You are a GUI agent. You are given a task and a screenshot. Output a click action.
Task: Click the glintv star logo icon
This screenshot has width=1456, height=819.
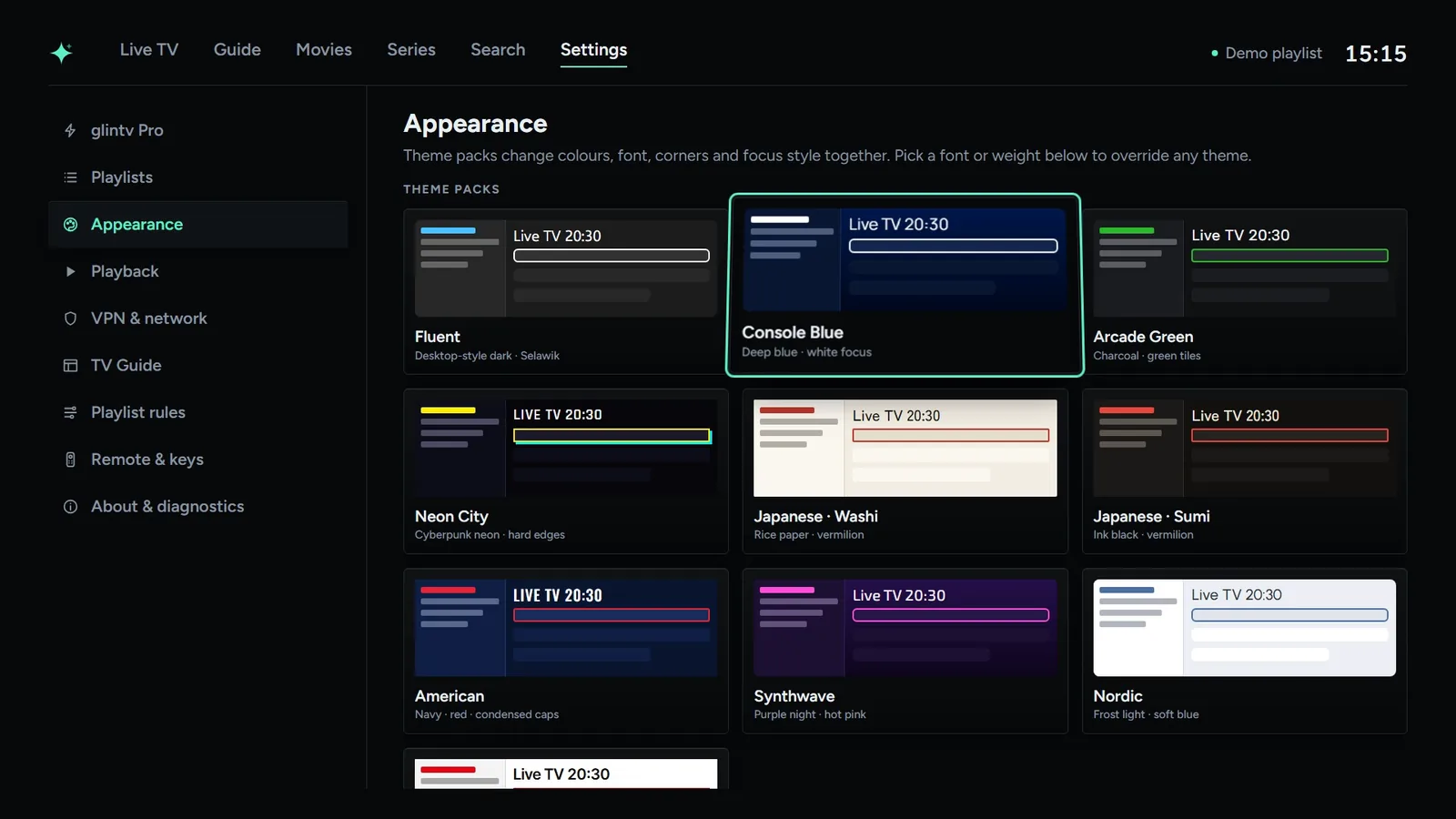coord(62,53)
